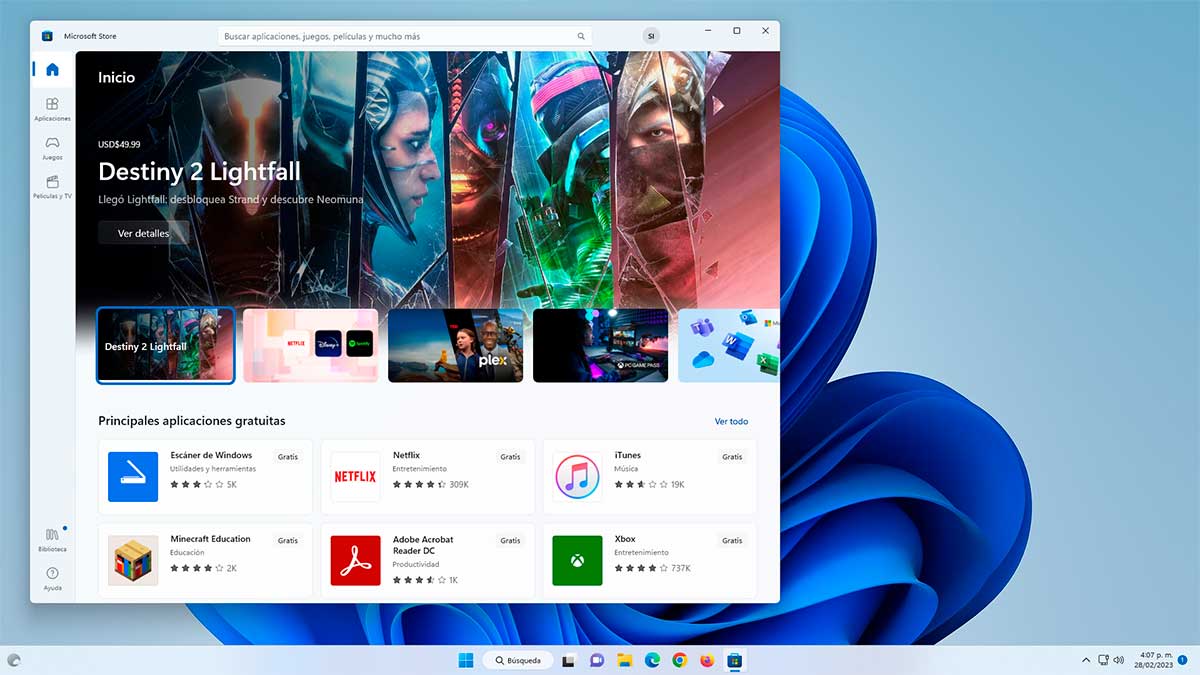Click the Microsoft Store logo in title bar
Image resolution: width=1200 pixels, height=675 pixels.
pyautogui.click(x=47, y=36)
